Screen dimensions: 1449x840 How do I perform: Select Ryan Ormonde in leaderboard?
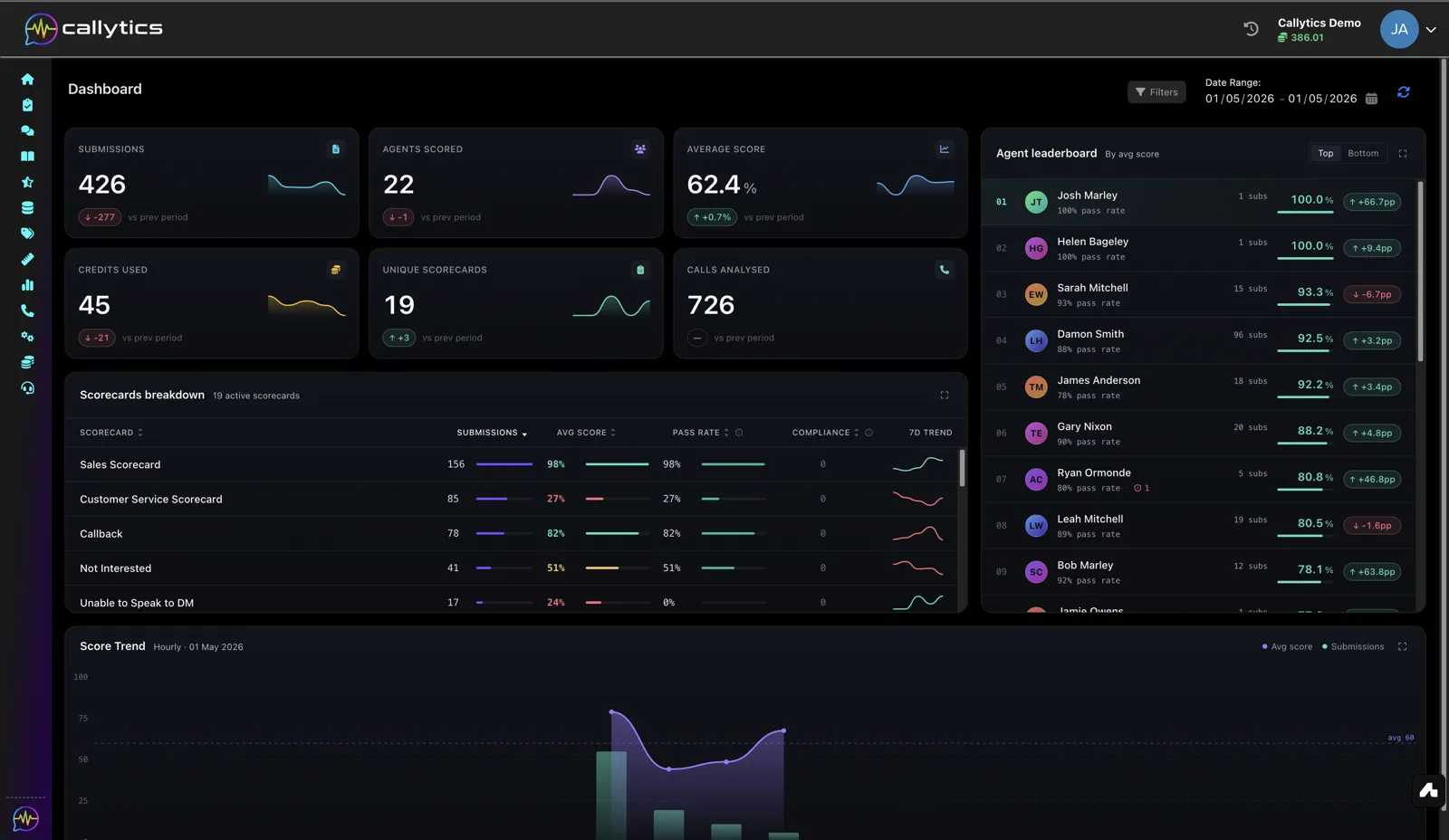coord(1199,479)
